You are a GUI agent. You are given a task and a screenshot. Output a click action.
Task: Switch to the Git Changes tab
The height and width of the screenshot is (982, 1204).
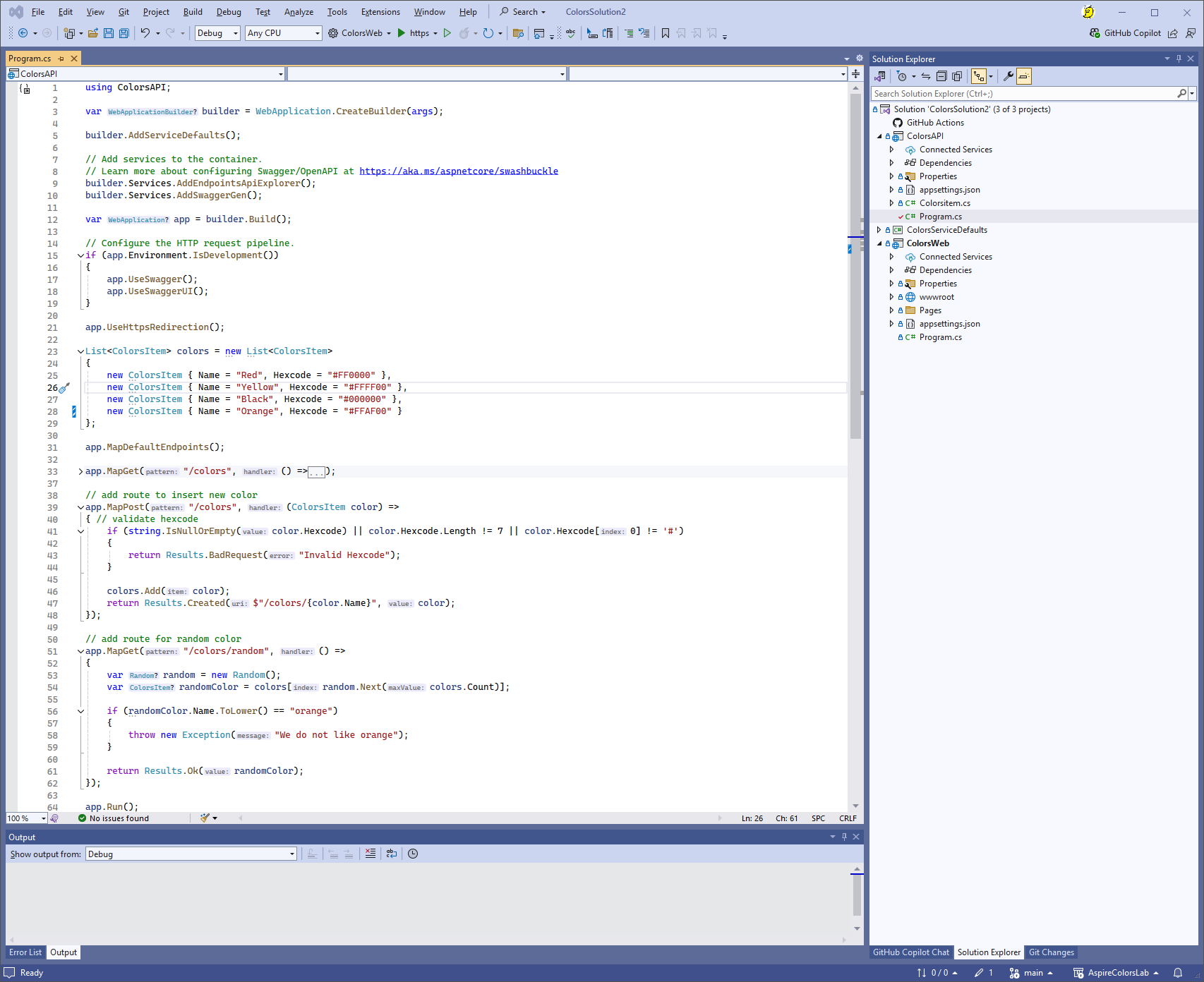coord(1051,952)
